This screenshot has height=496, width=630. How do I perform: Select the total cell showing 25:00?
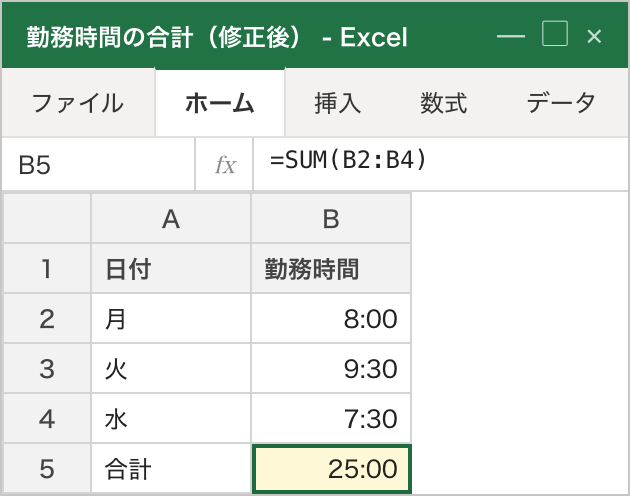click(331, 469)
